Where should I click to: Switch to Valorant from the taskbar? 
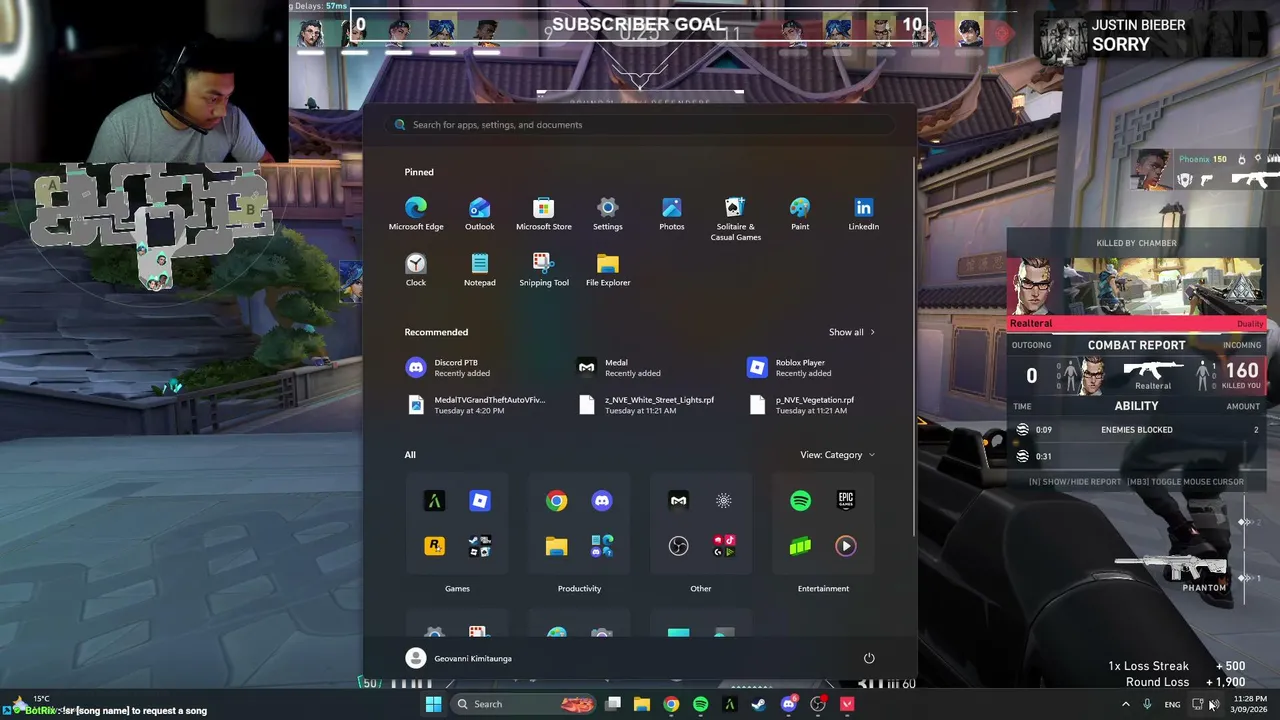click(847, 704)
